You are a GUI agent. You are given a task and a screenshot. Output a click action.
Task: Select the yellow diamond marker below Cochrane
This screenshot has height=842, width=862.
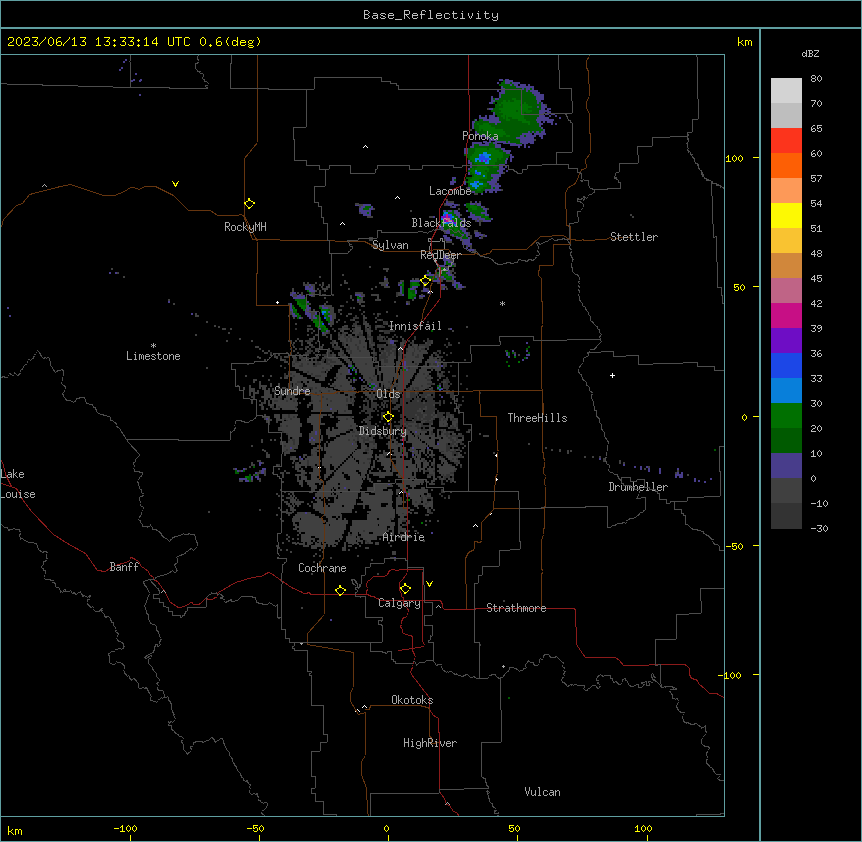point(340,590)
